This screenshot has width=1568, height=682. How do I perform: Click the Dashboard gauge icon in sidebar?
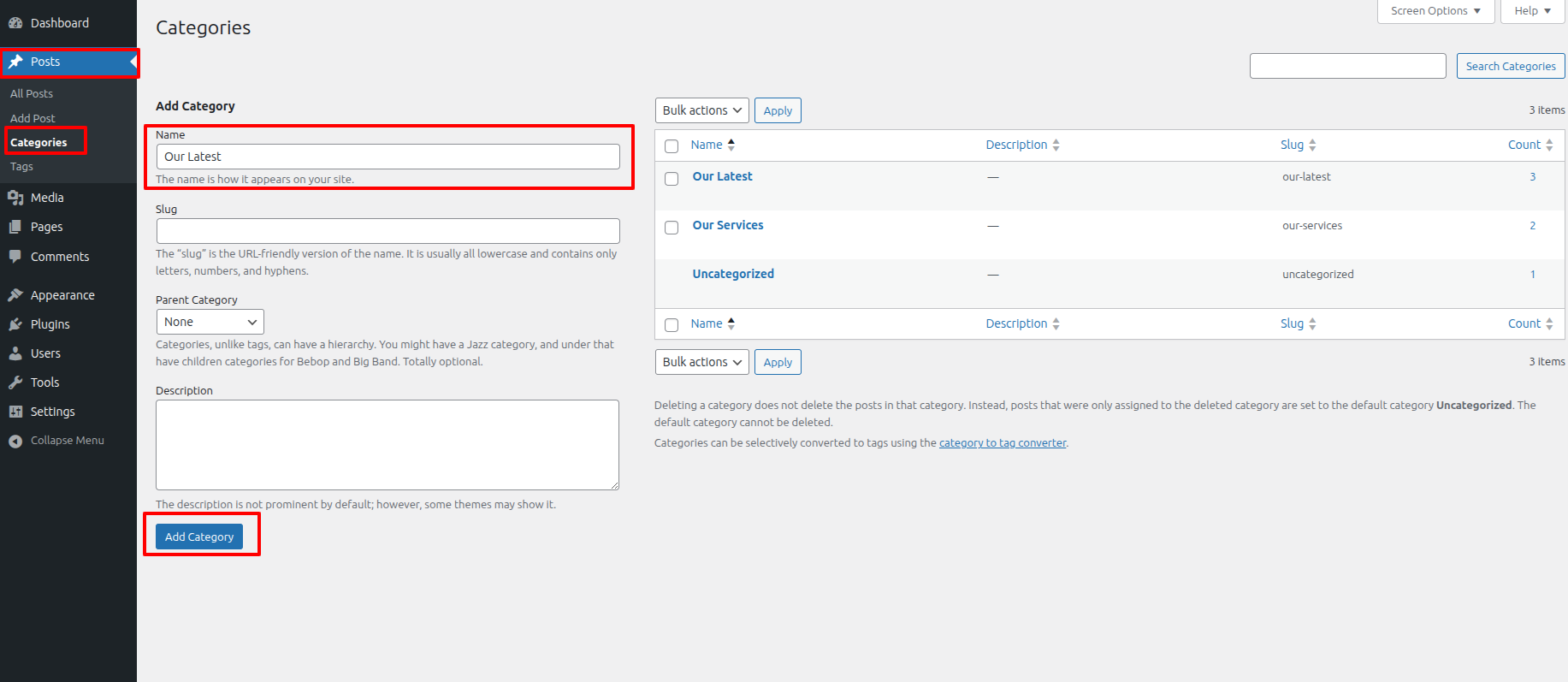(x=15, y=23)
